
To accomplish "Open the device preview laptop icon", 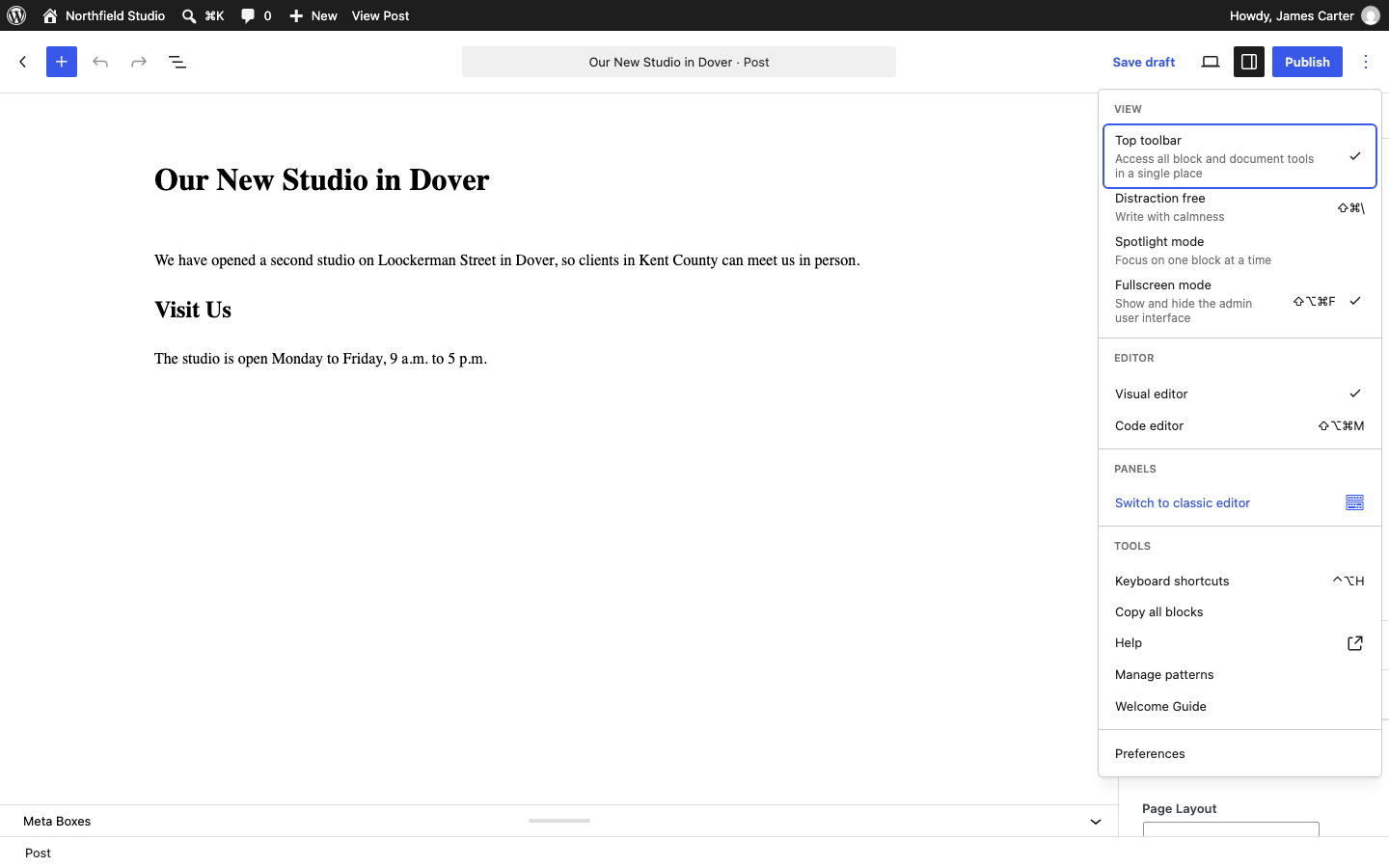I will (1211, 62).
